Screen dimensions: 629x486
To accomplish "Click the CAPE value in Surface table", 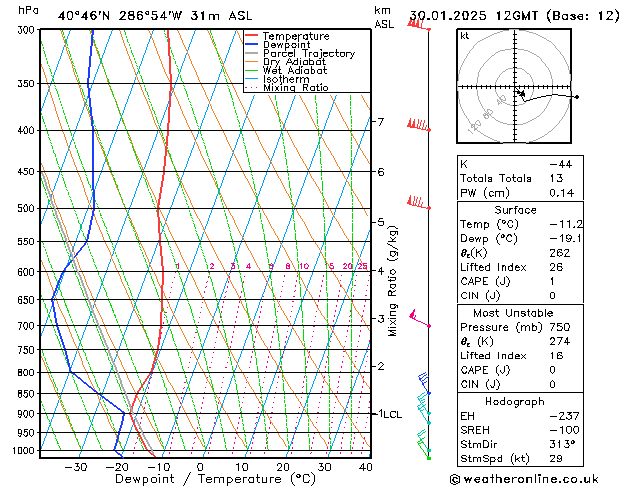I will [x=552, y=281].
